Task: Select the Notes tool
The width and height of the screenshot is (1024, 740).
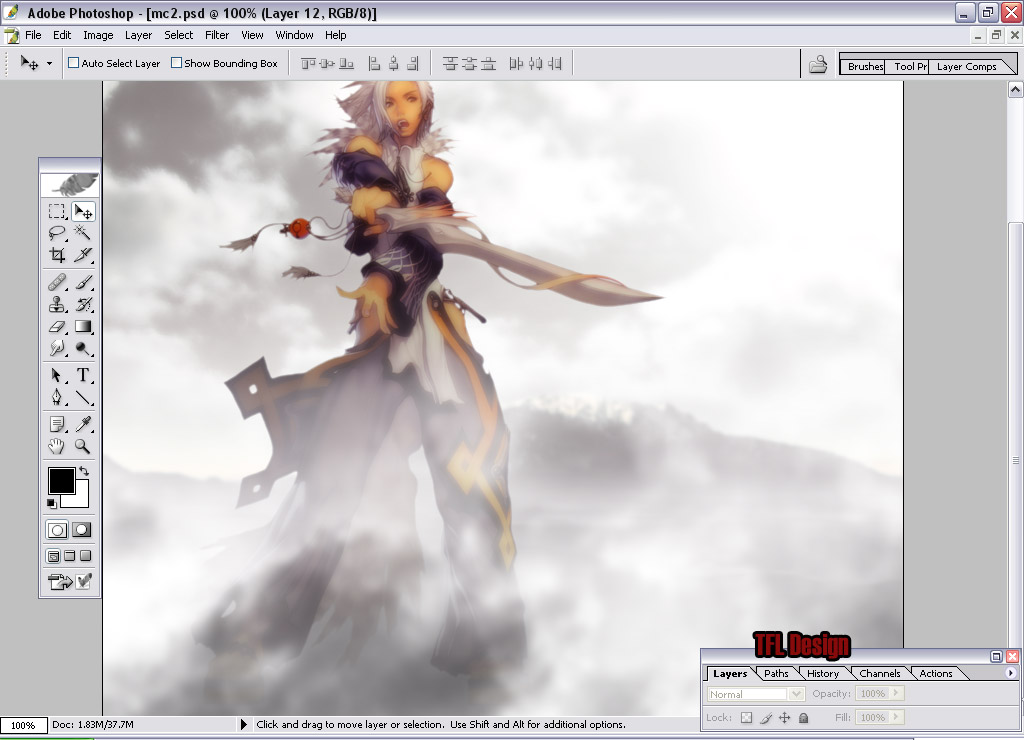Action: [57, 425]
